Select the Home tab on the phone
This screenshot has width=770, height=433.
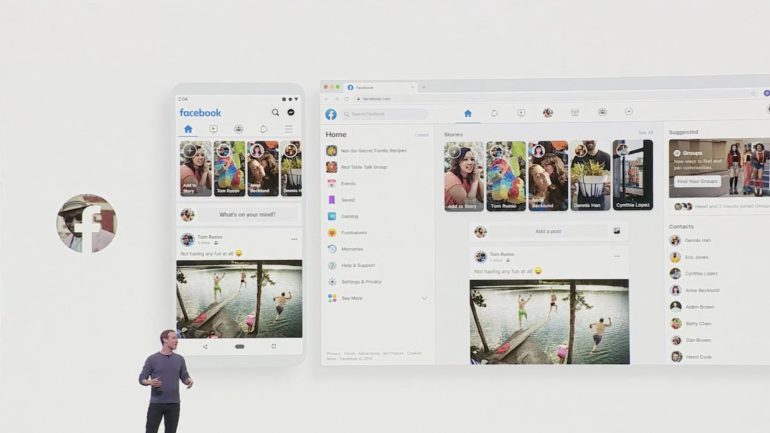(x=188, y=129)
